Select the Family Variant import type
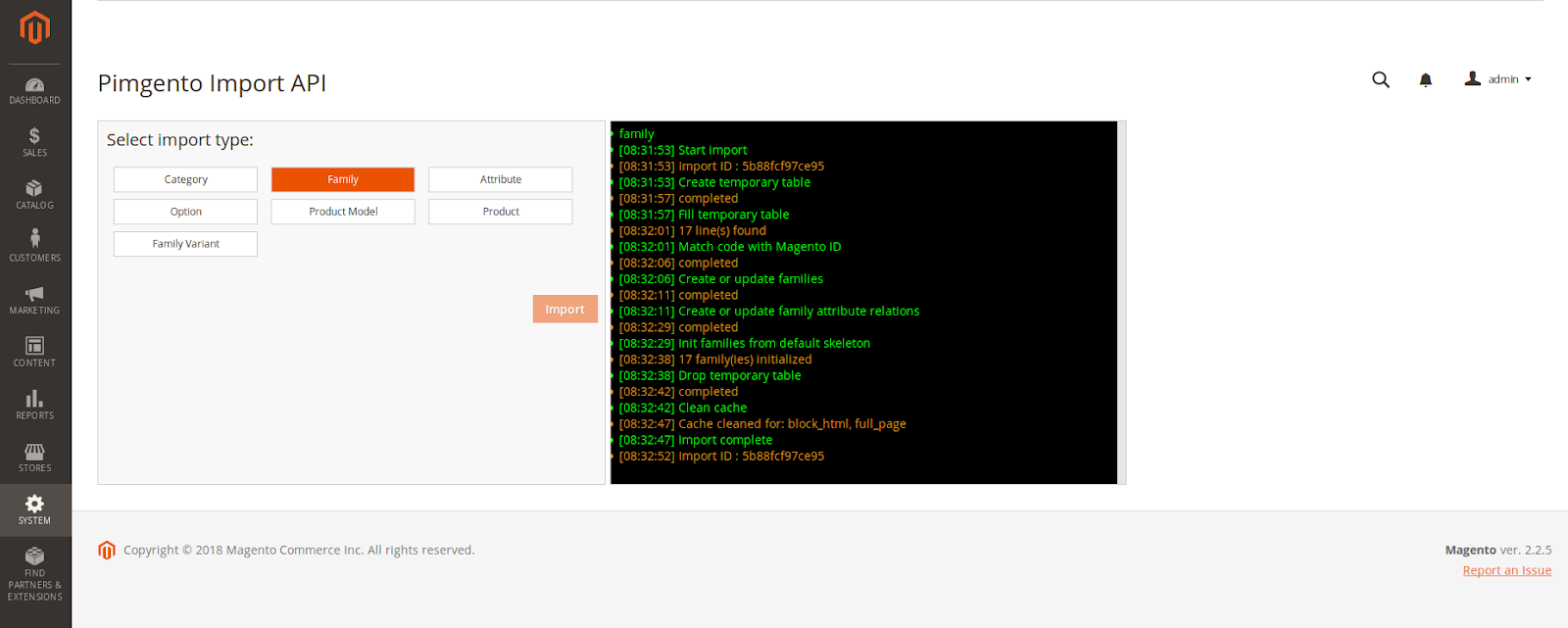1568x628 pixels. 185,244
